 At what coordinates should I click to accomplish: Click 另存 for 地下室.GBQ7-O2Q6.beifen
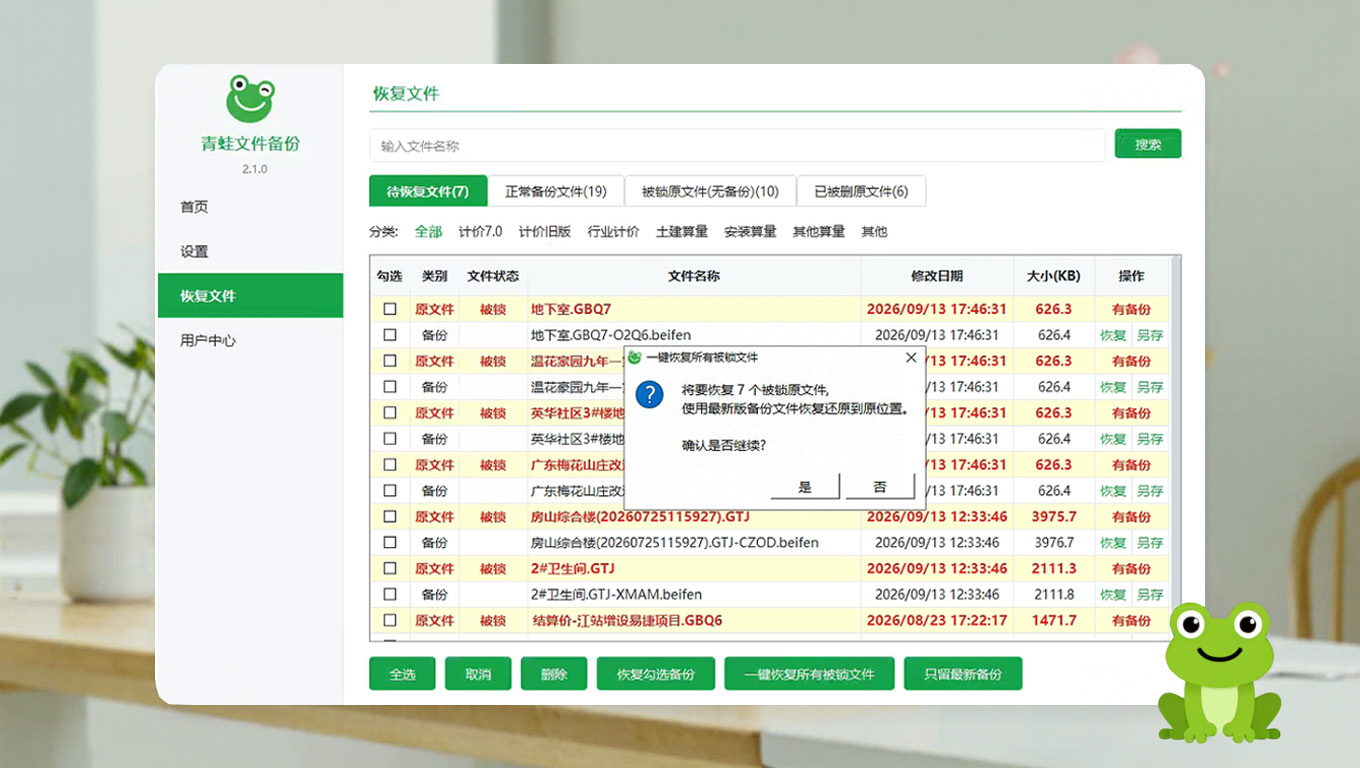click(1150, 335)
